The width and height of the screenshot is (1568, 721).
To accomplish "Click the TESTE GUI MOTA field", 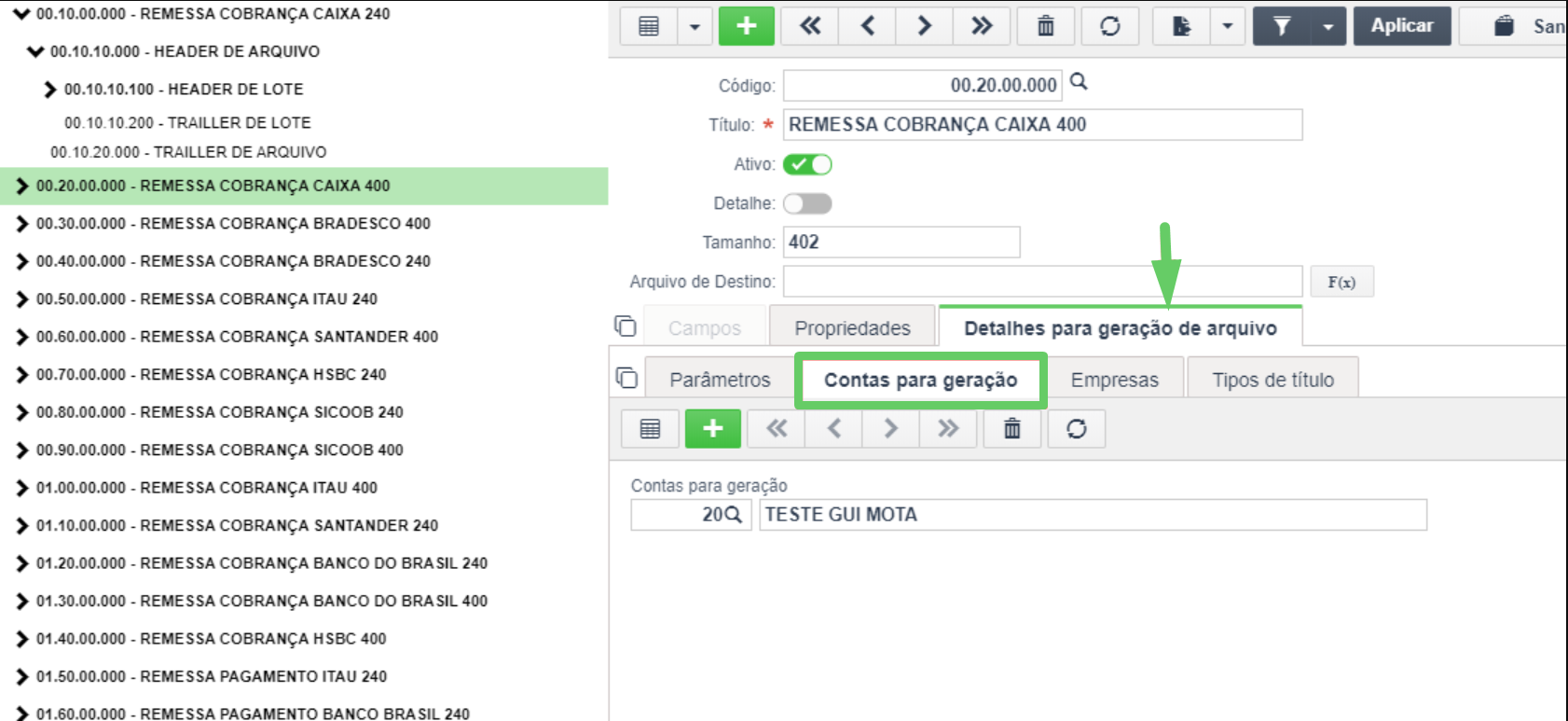I will coord(1093,515).
